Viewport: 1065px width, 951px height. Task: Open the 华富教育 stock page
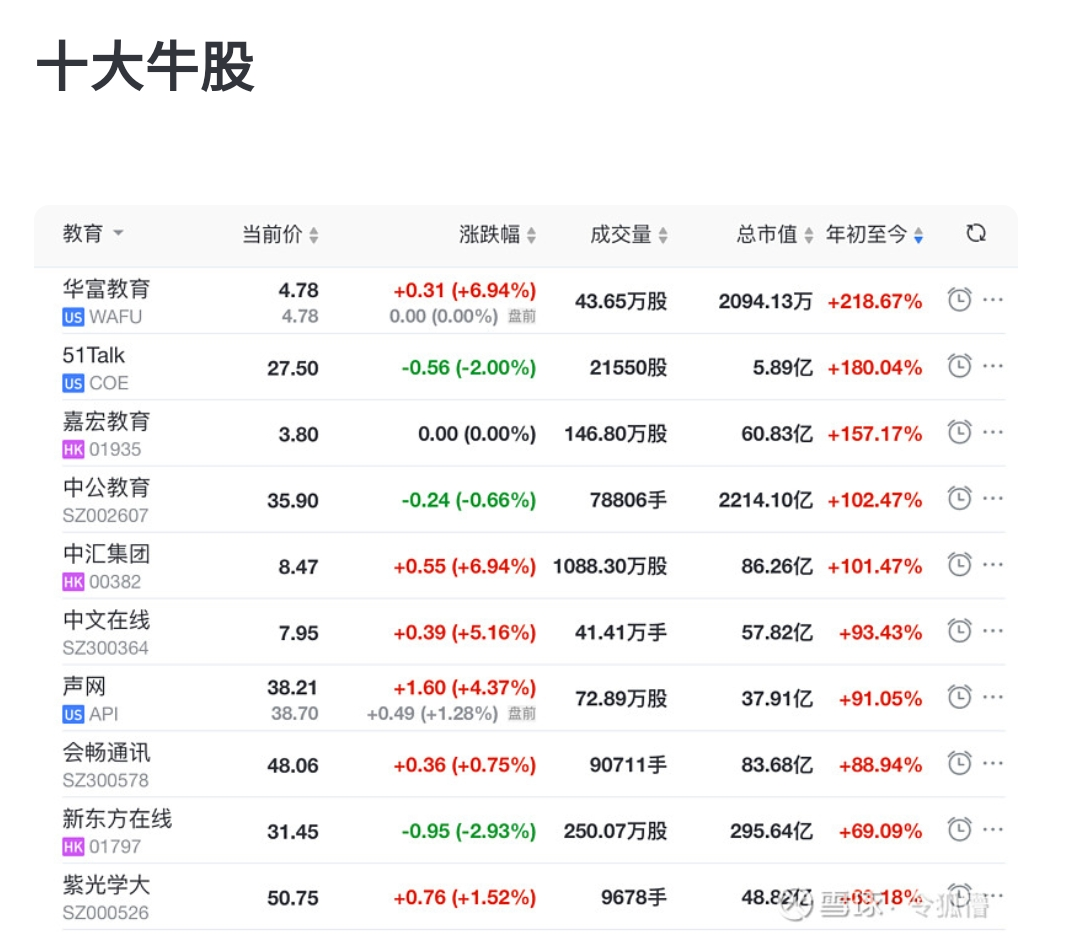click(x=106, y=289)
